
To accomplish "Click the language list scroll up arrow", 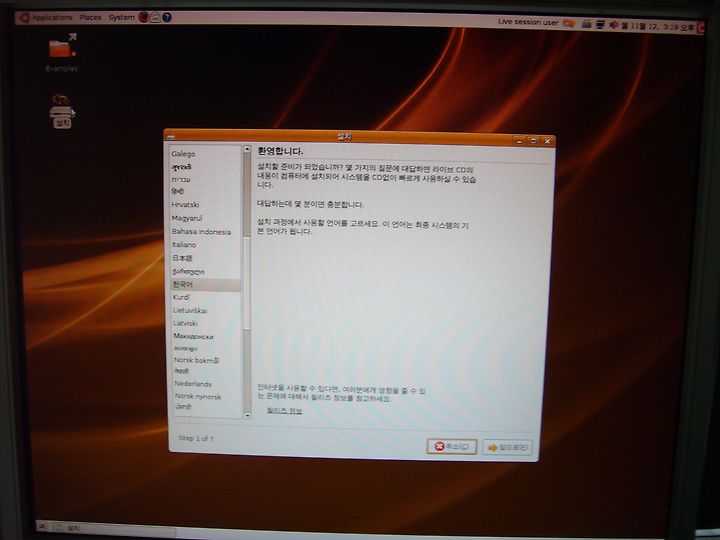I will pyautogui.click(x=247, y=149).
